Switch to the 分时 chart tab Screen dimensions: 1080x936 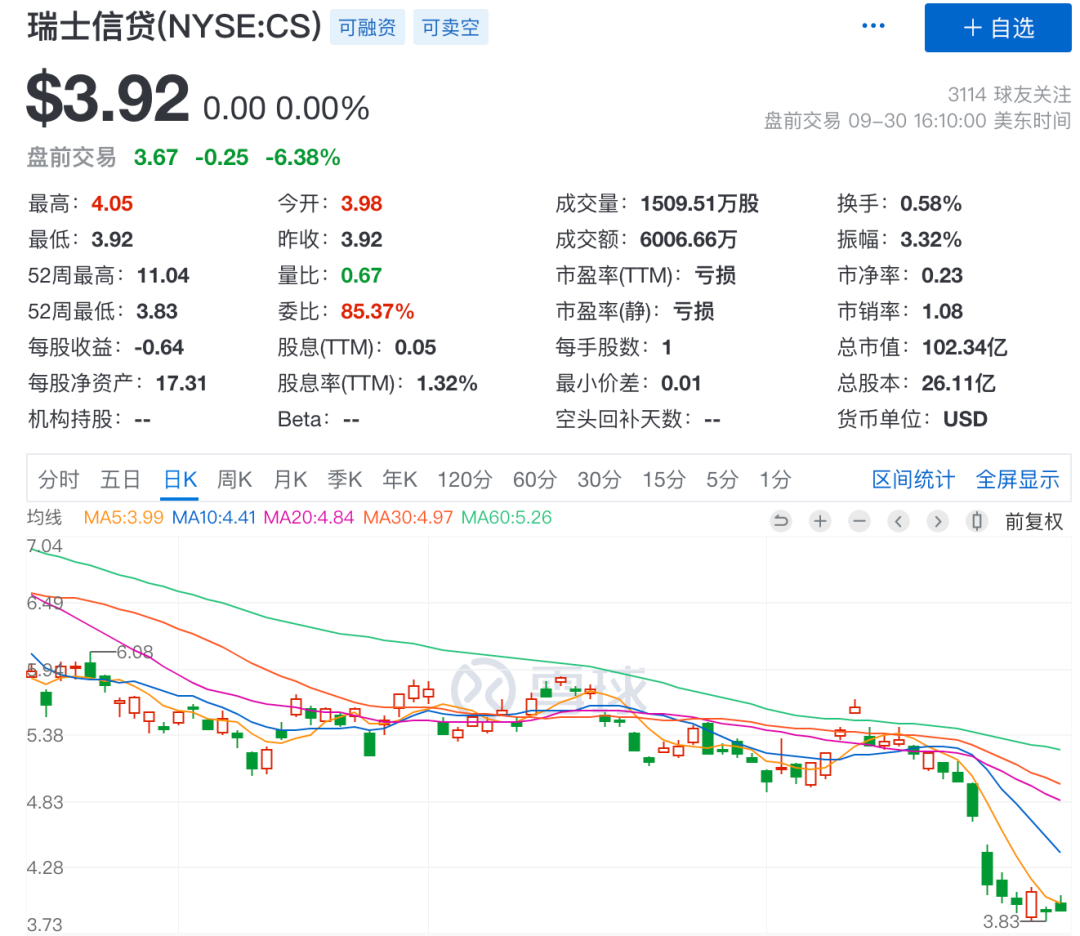(x=59, y=479)
